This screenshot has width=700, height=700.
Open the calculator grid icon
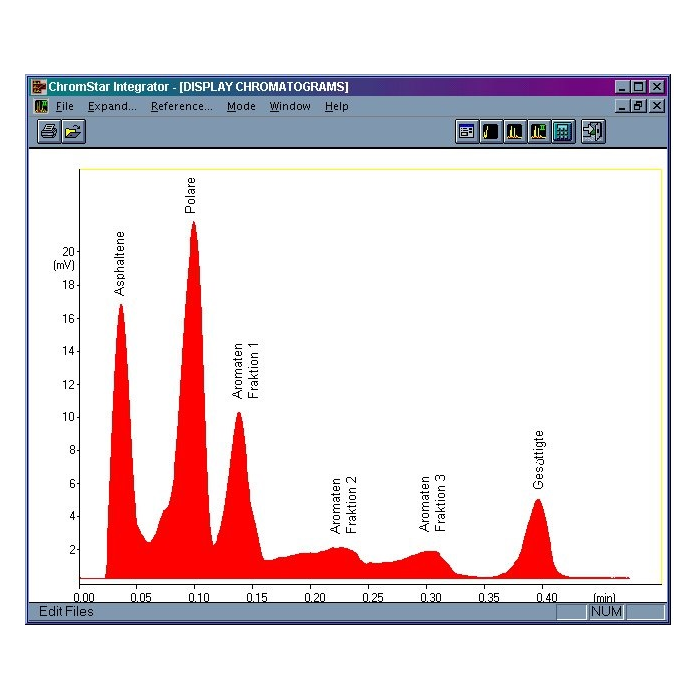(562, 131)
